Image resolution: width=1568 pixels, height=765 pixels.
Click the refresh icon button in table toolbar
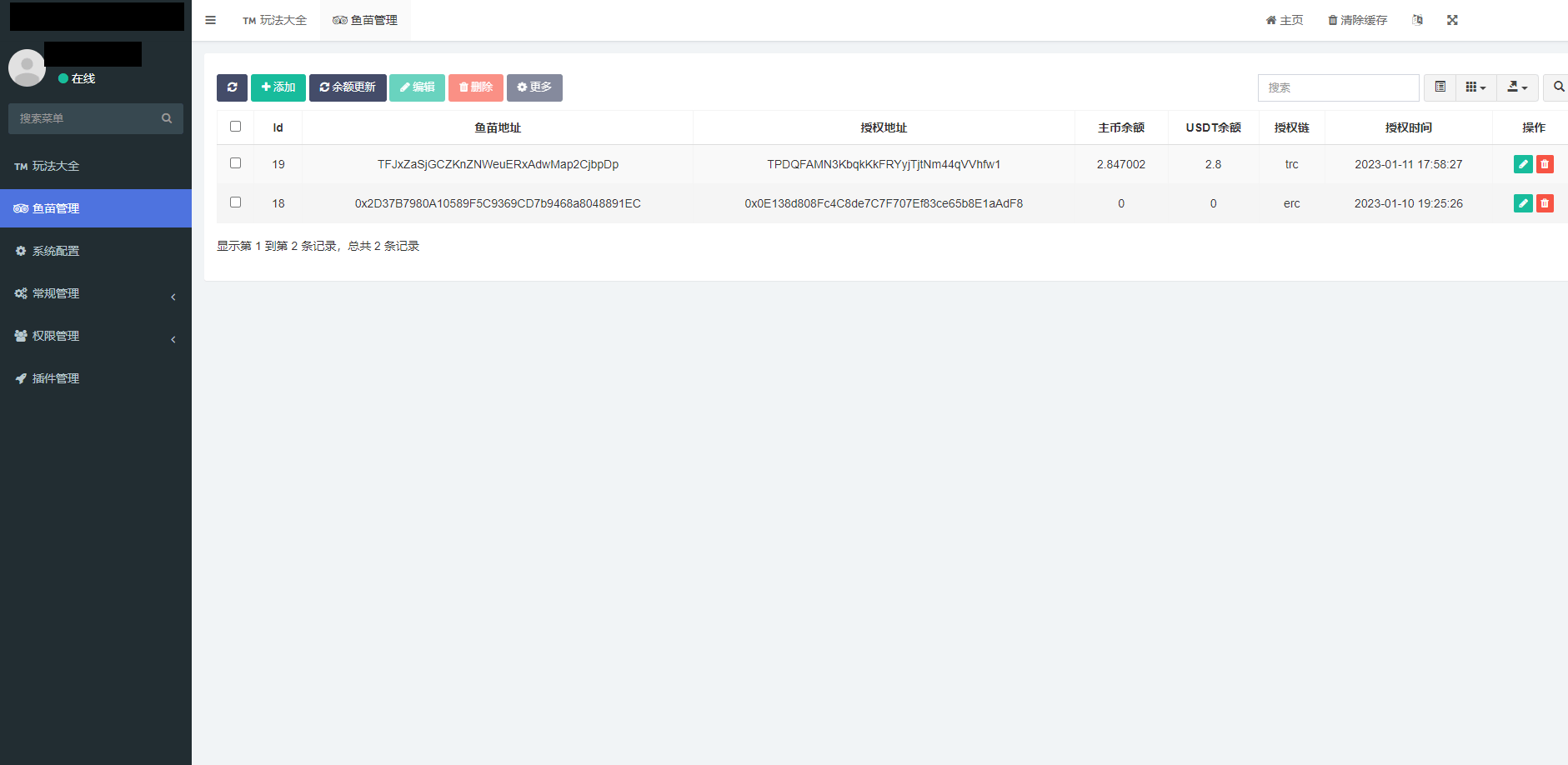tap(232, 87)
